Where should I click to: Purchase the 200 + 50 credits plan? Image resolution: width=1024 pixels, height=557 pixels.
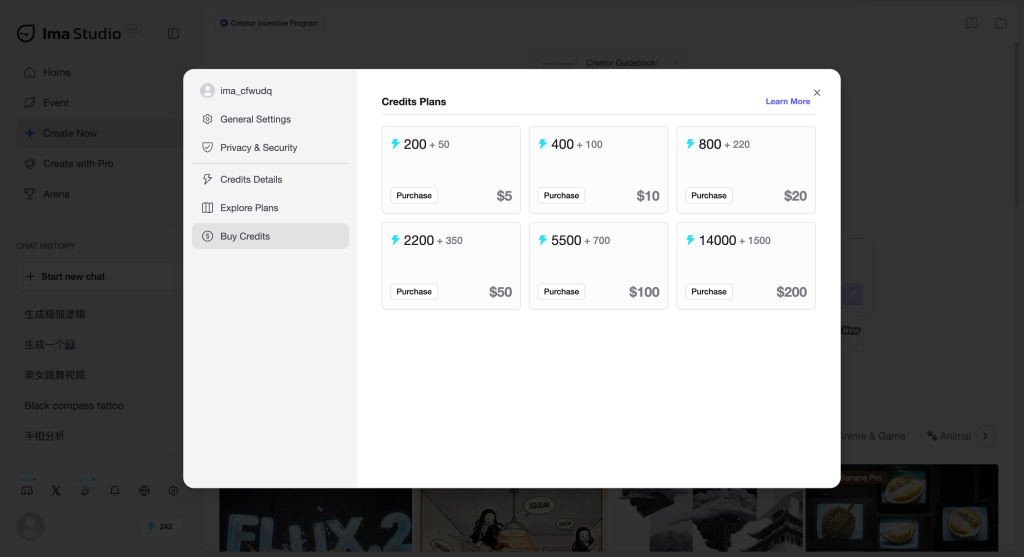tap(414, 195)
